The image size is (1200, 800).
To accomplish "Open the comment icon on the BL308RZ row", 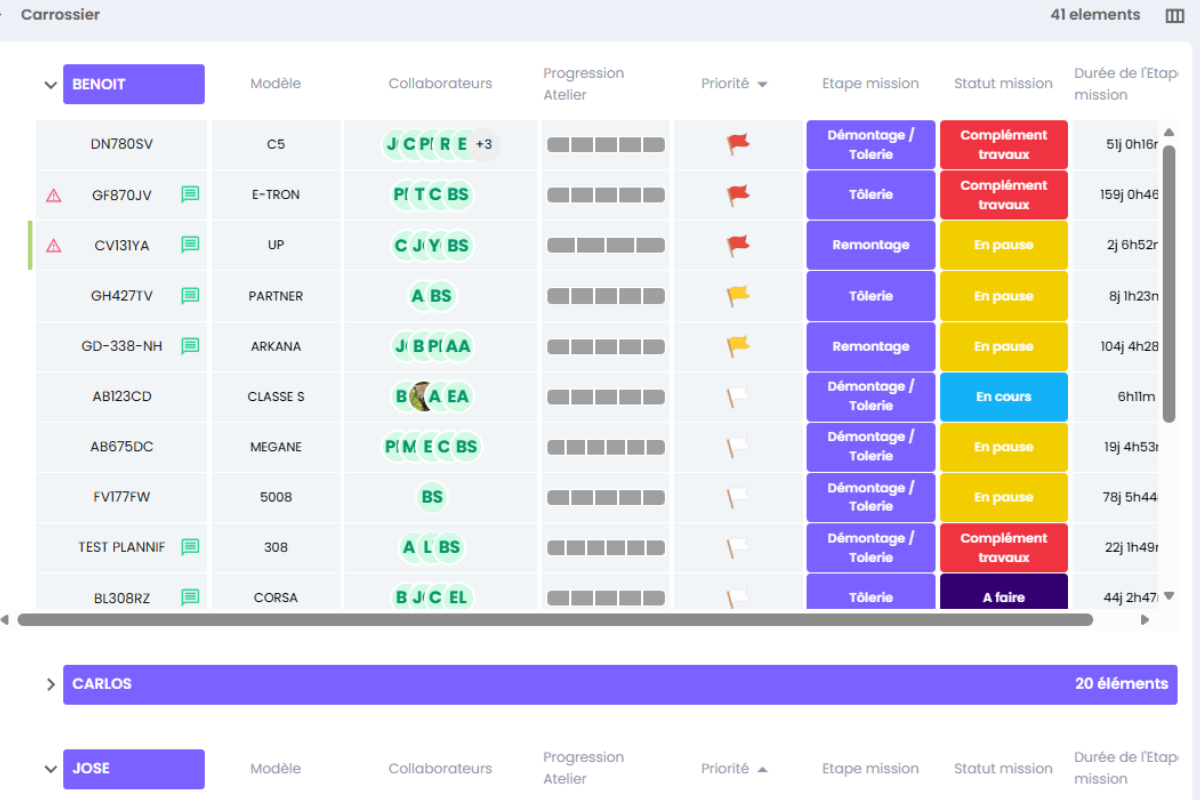I will [x=190, y=597].
